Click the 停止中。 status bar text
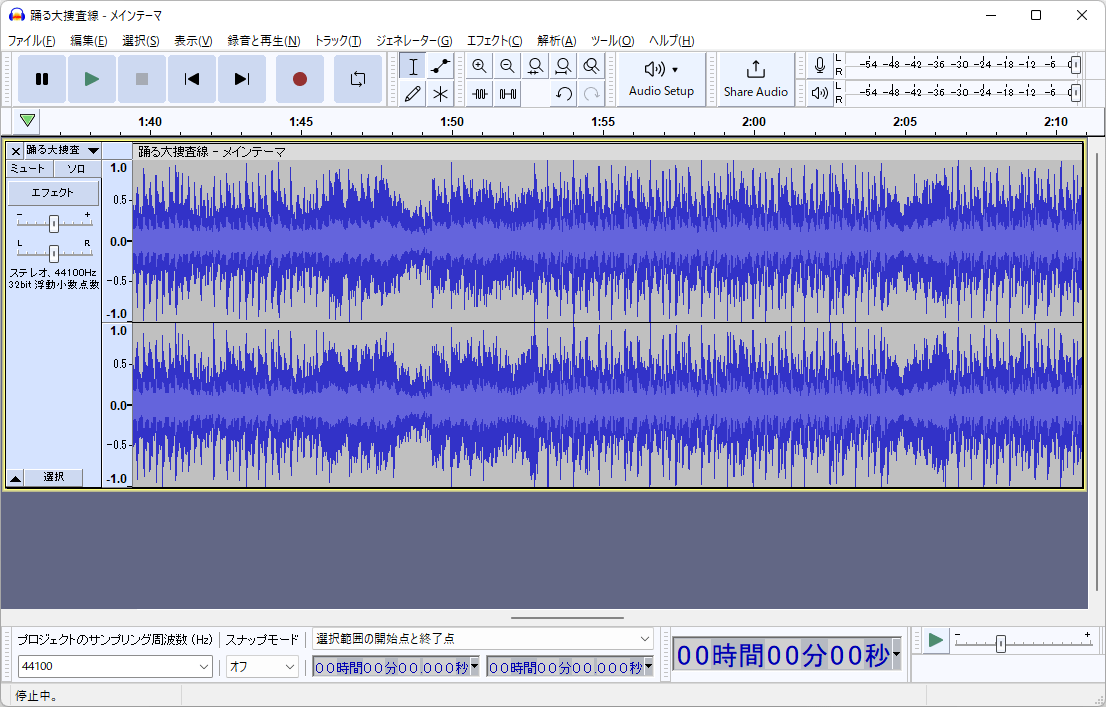The image size is (1106, 707). pyautogui.click(x=36, y=696)
